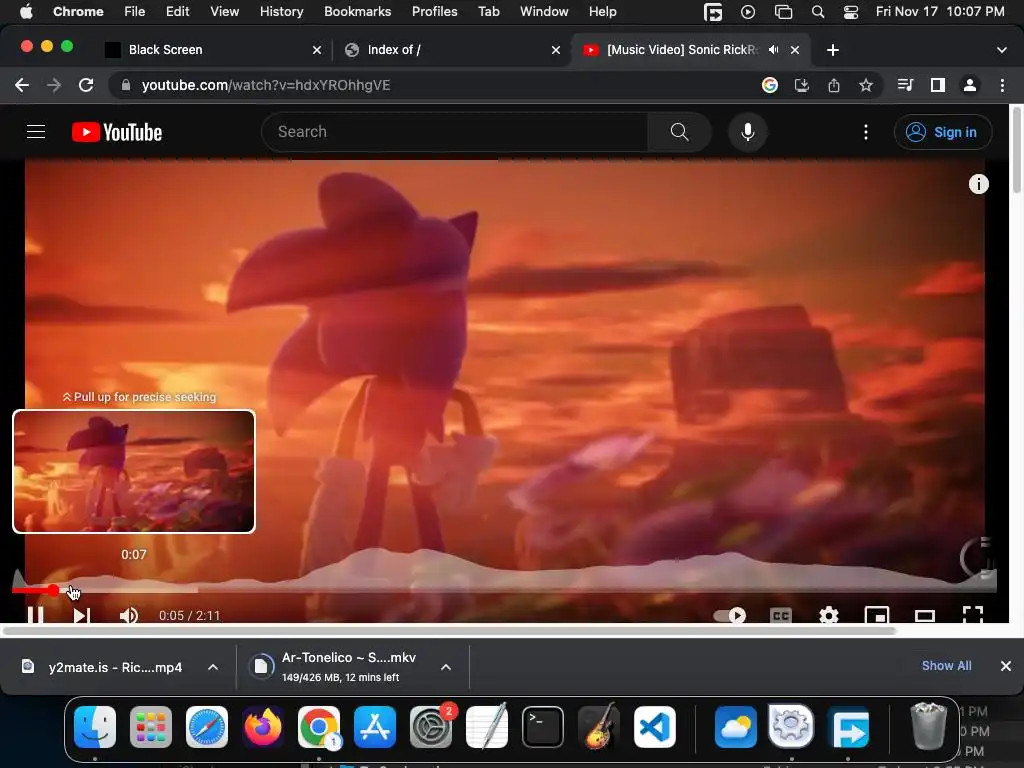The width and height of the screenshot is (1024, 768).
Task: Skip to the next video
Action: (x=82, y=615)
